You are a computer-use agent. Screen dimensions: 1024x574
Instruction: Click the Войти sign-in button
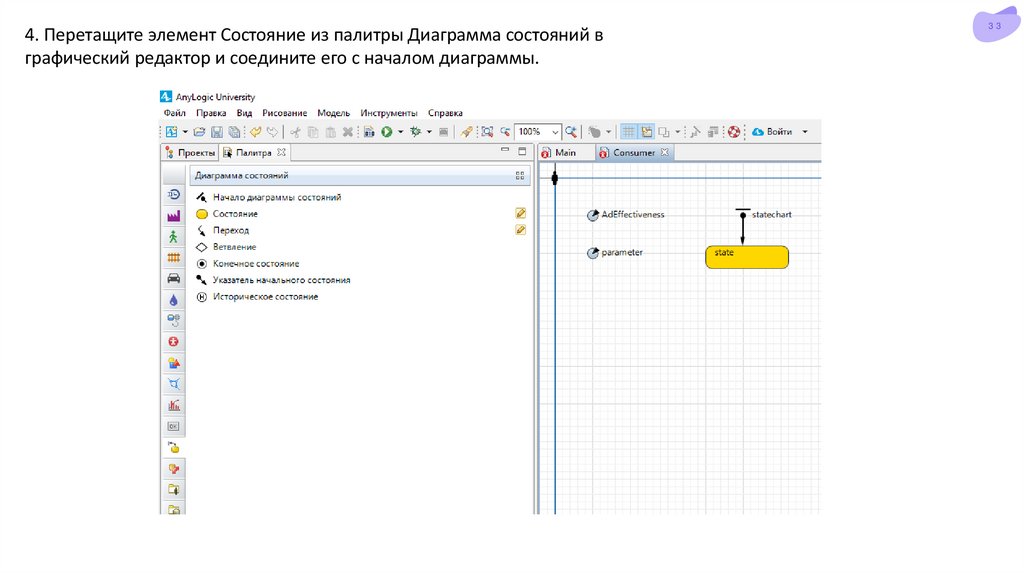[x=772, y=132]
